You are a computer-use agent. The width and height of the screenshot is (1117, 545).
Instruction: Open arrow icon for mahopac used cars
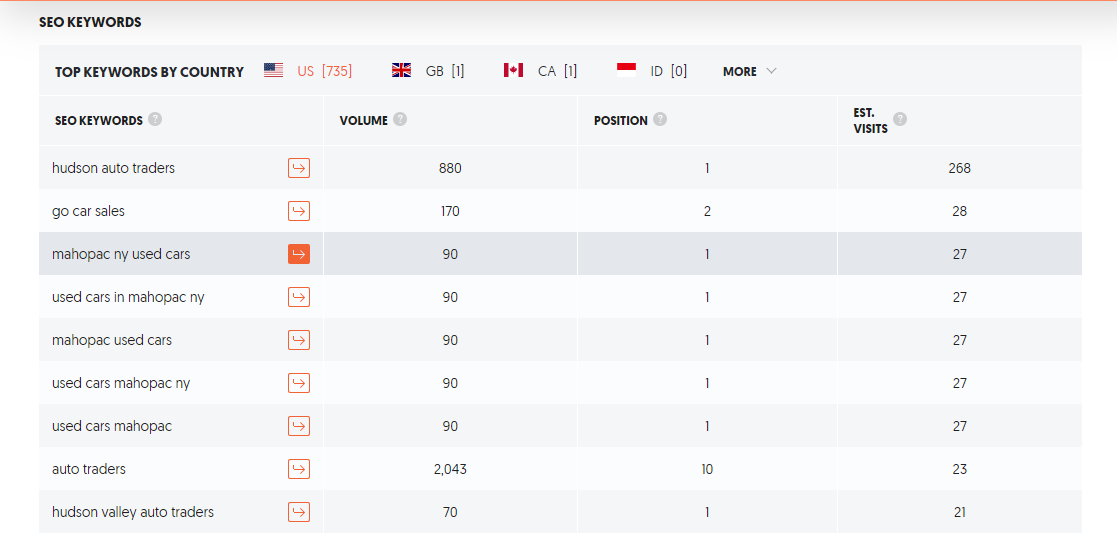pos(299,340)
